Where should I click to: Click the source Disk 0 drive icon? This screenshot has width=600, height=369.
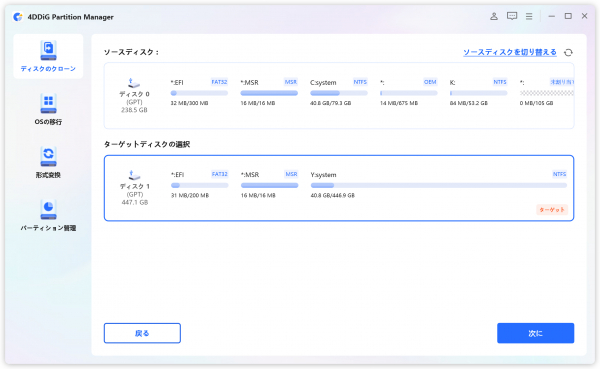(134, 83)
